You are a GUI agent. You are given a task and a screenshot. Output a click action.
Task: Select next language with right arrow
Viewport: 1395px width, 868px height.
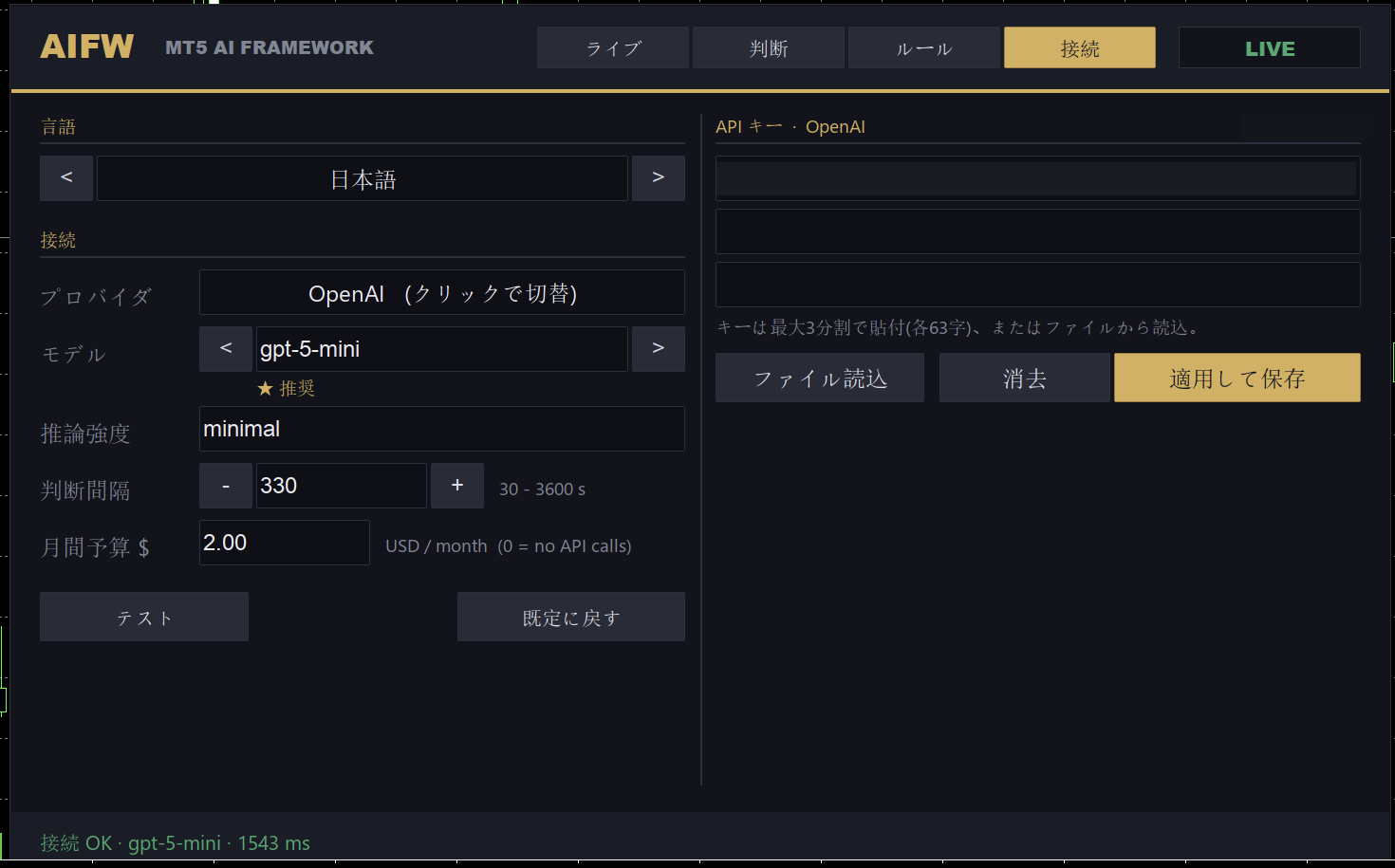click(x=659, y=178)
